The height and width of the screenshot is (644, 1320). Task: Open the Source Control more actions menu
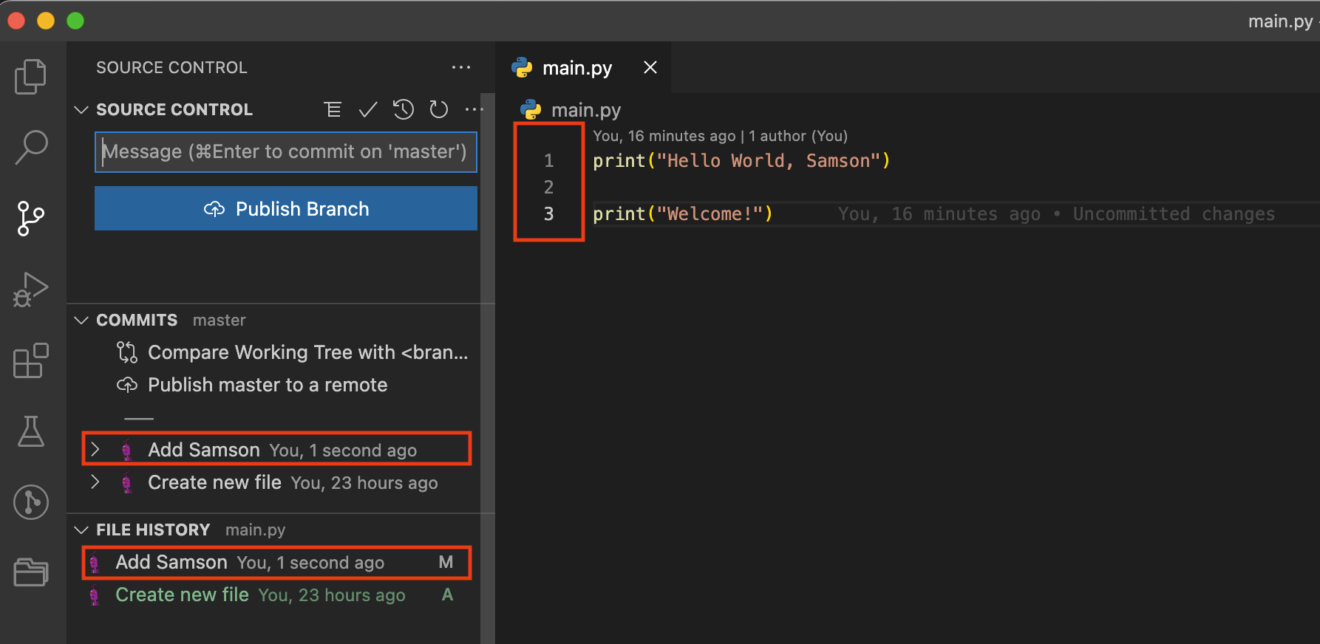pos(474,109)
